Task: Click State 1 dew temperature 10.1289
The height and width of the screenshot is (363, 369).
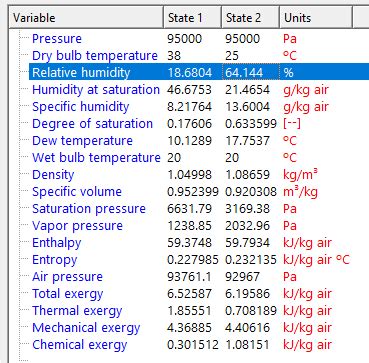Action: pyautogui.click(x=189, y=141)
